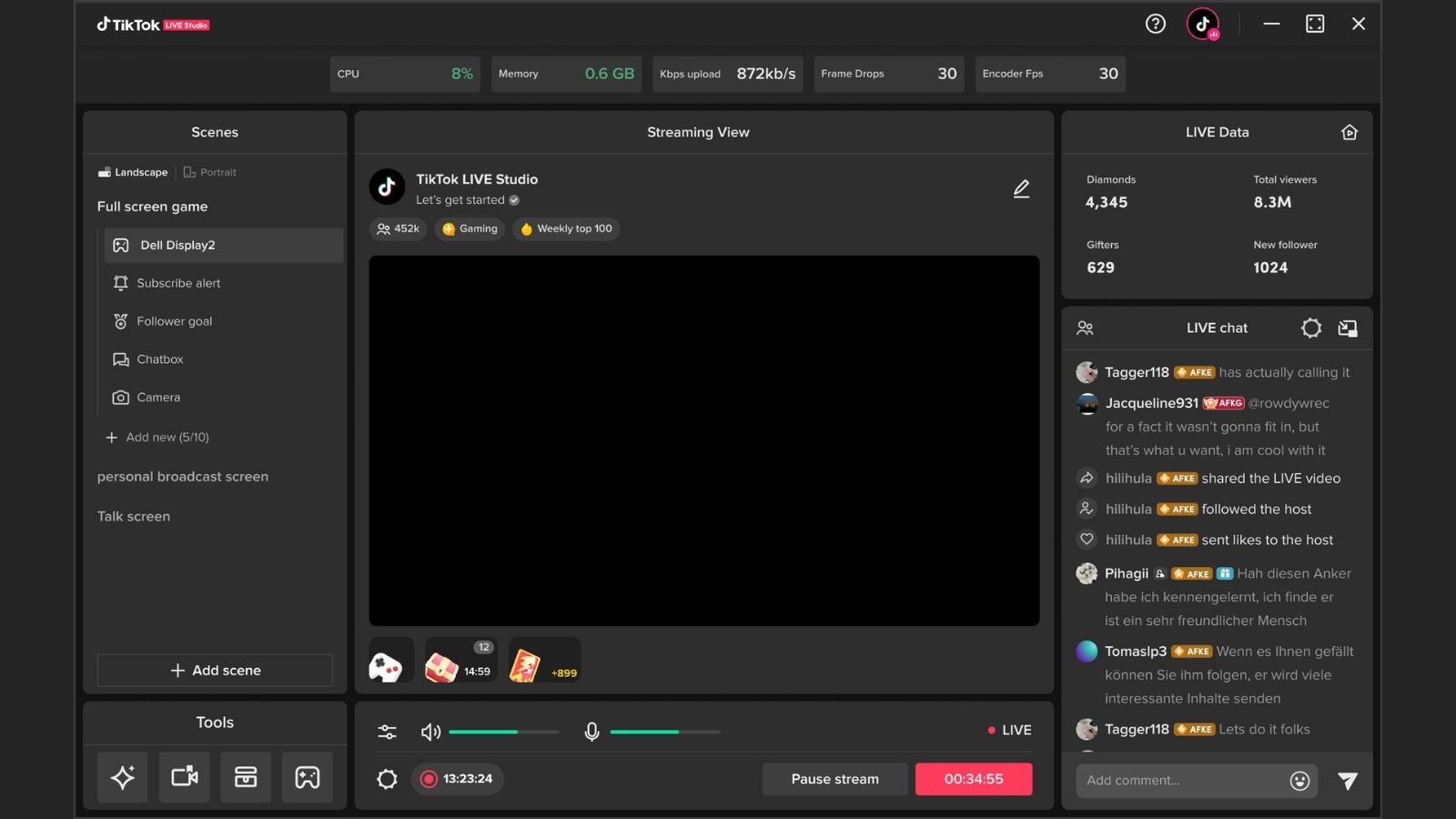
Task: Click the Total viewers 8.3M value
Action: (x=1272, y=202)
